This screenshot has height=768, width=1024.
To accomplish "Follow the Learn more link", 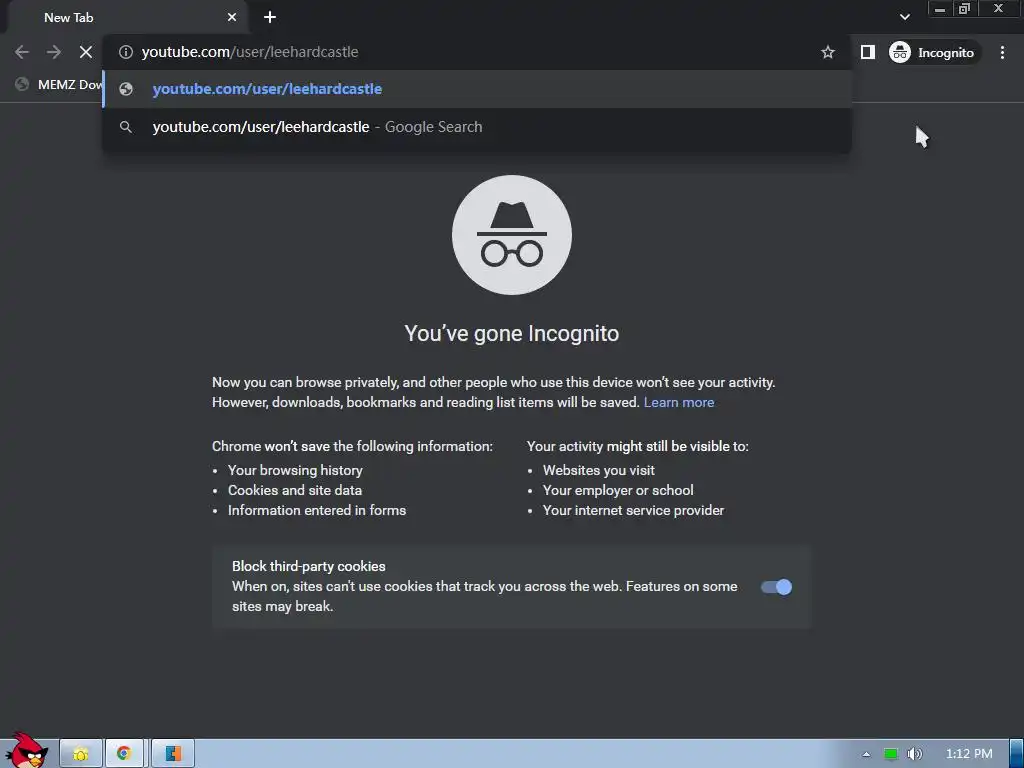I will click(679, 402).
